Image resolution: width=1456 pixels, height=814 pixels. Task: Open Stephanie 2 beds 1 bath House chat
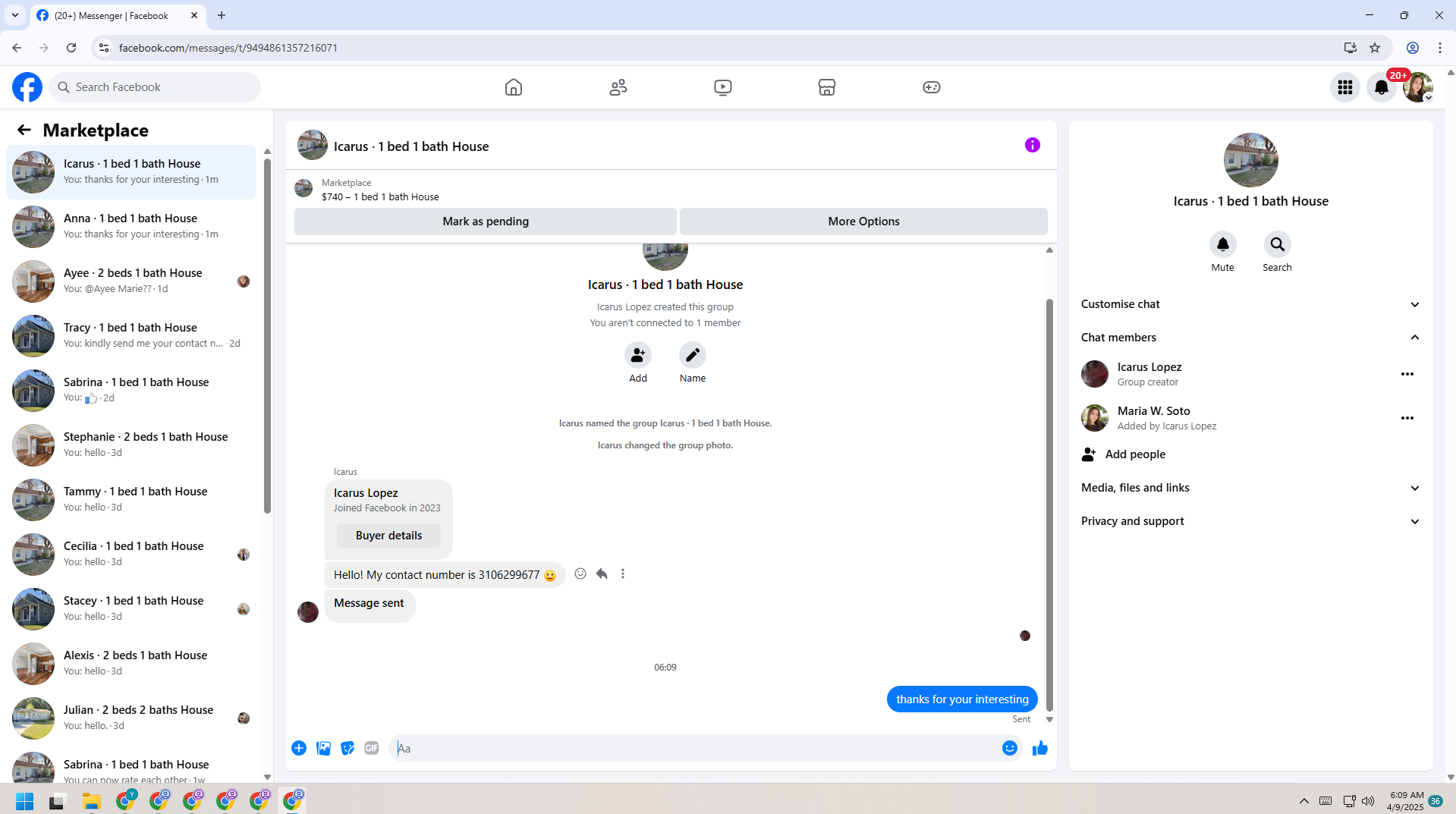131,445
